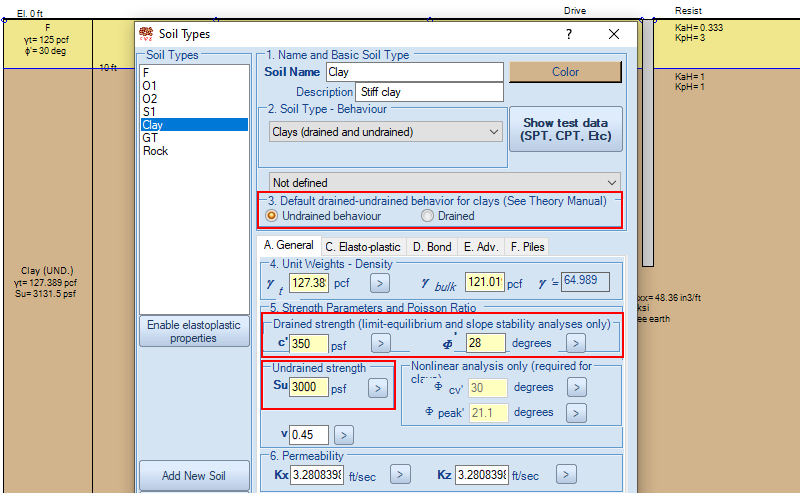The image size is (800, 493).
Task: Click the arrow next to Su value
Action: tap(378, 388)
